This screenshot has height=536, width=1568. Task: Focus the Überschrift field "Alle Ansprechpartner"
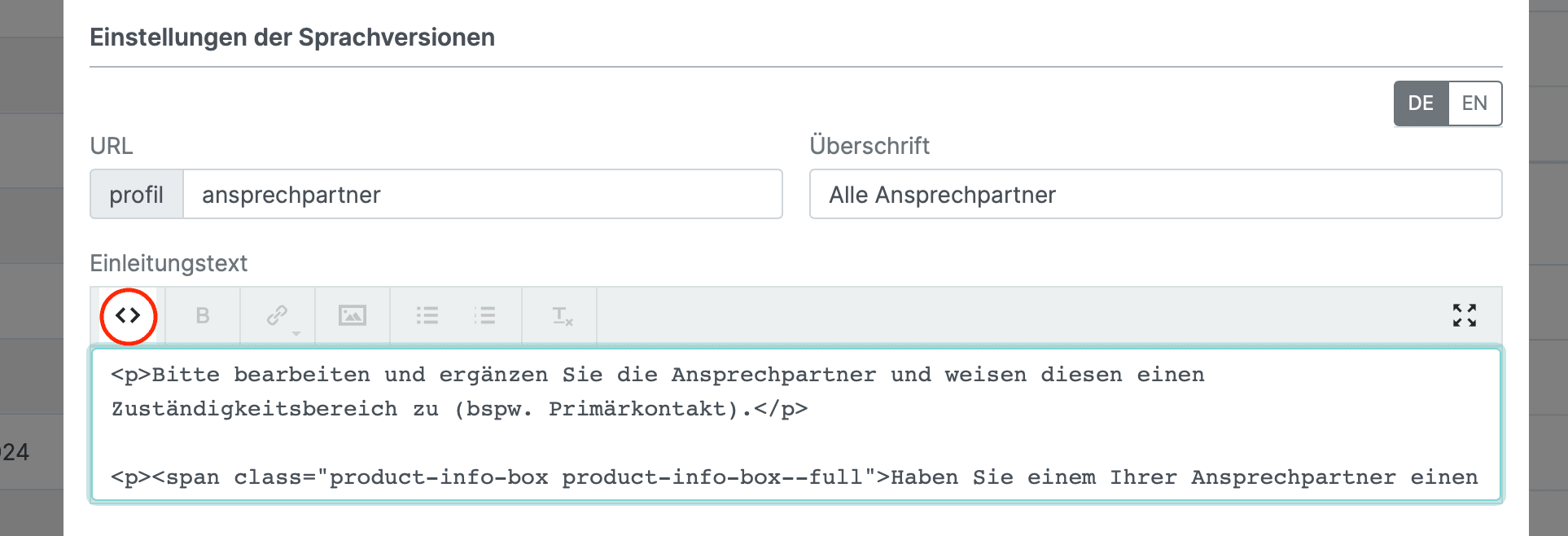click(x=1154, y=195)
